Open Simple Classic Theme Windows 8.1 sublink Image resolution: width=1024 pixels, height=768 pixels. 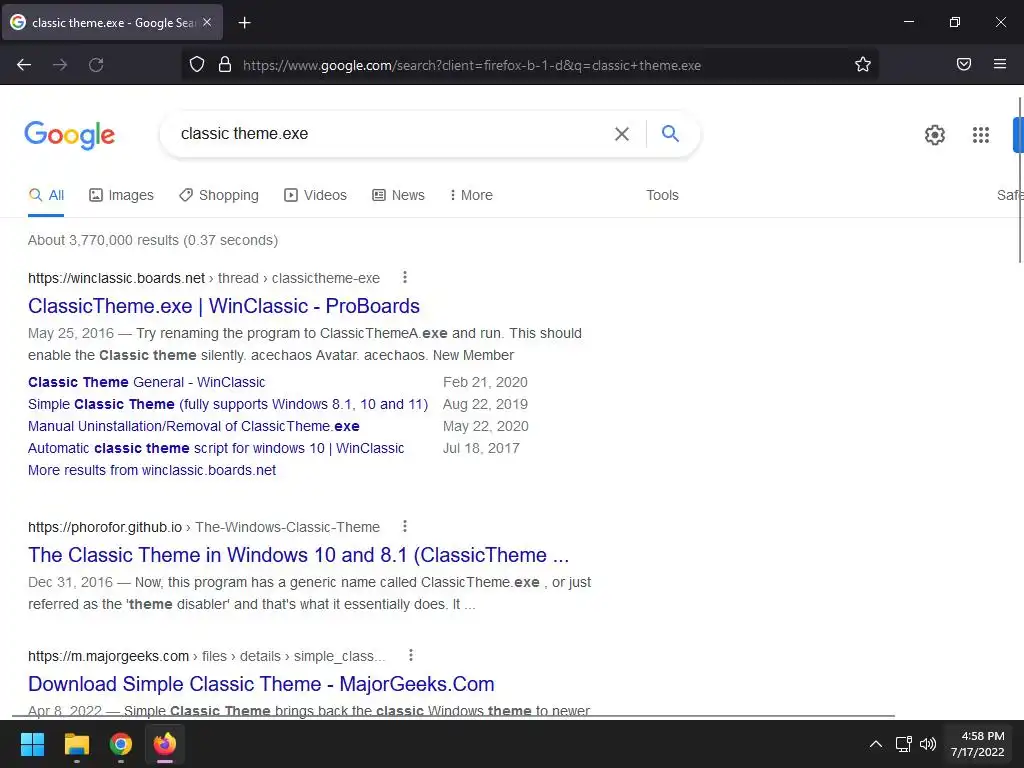(x=228, y=404)
